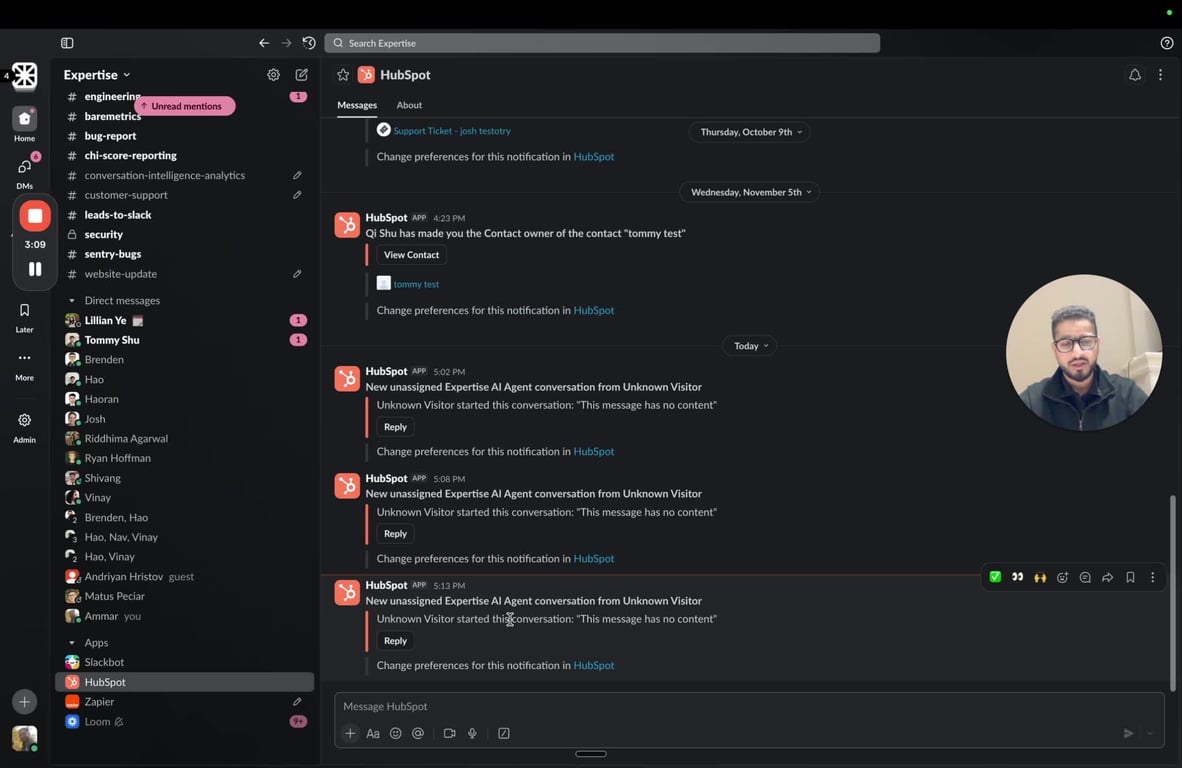Open more actions on 5:13 PM message

click(1152, 577)
